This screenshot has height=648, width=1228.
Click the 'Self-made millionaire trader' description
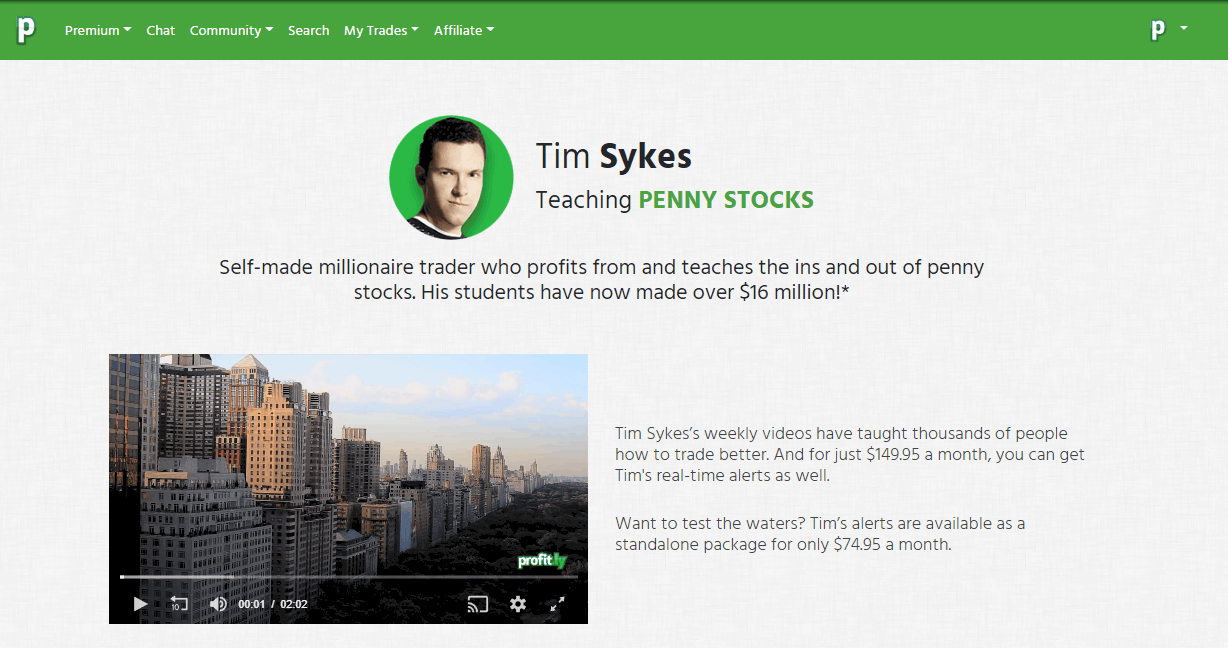click(601, 280)
